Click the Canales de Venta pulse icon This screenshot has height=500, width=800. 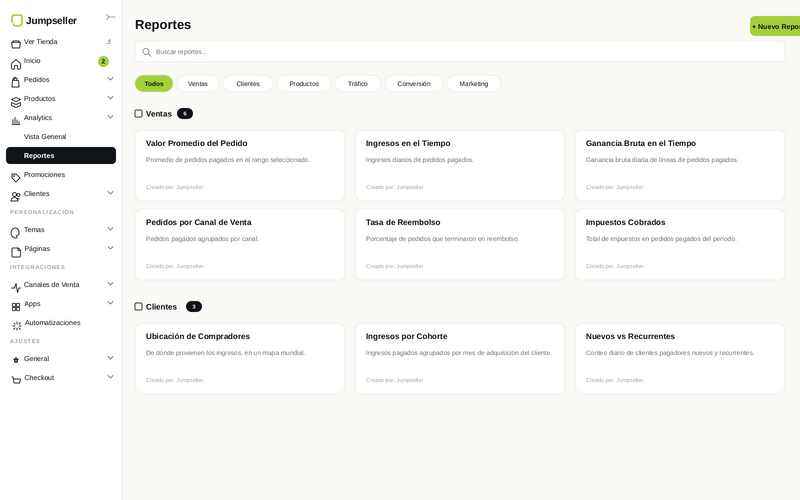tap(16, 288)
